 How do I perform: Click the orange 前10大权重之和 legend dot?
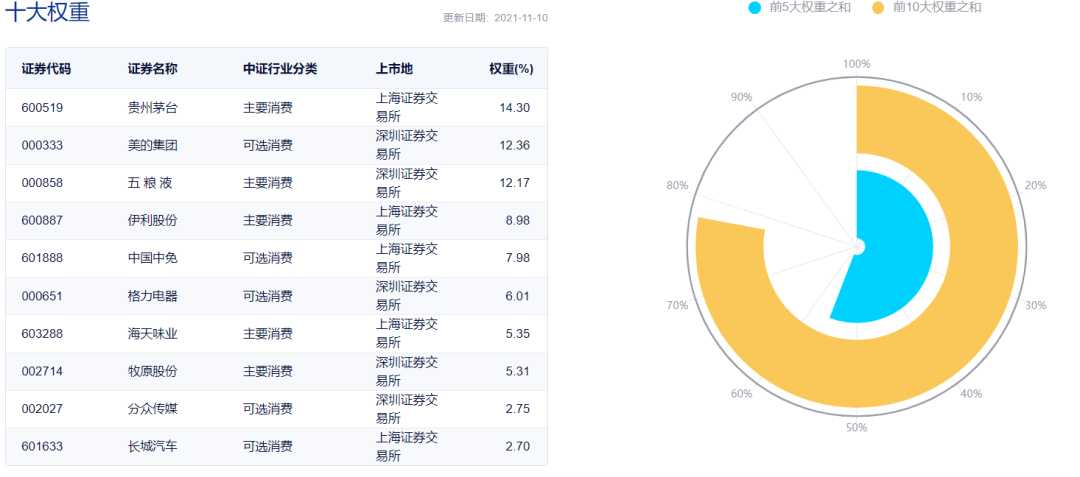878,8
